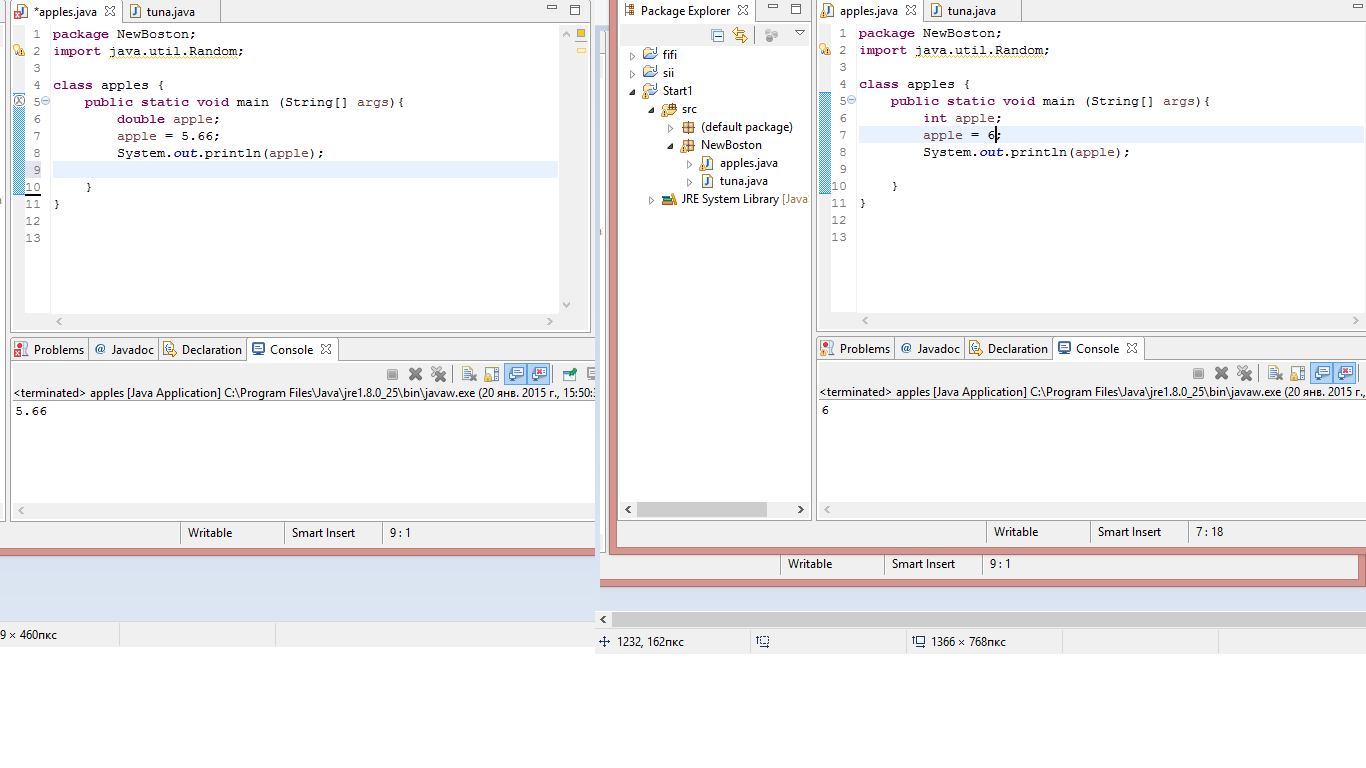This screenshot has height=768, width=1366.
Task: Toggle Show Console When Standard Out Changes
Action: 515,374
